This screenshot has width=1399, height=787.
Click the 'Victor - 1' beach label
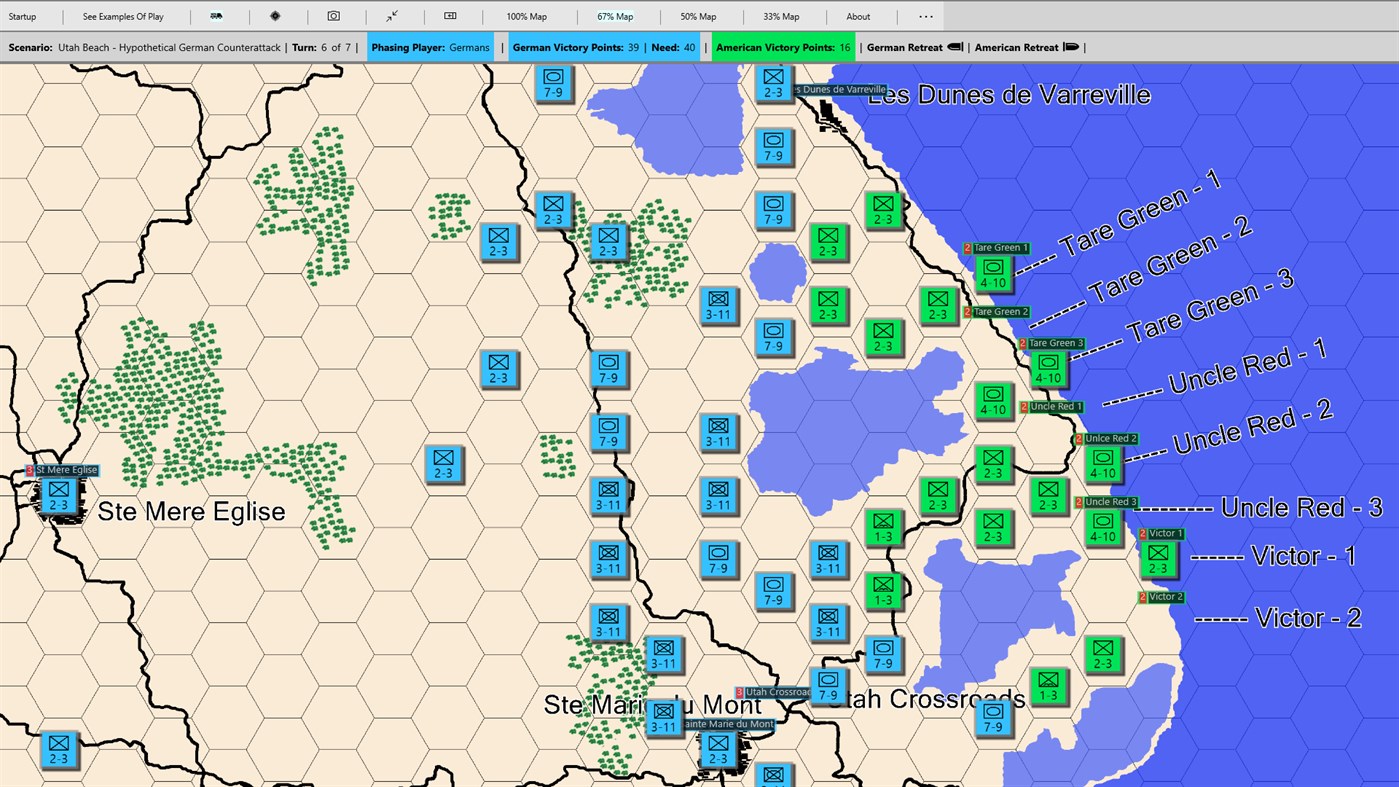point(1303,556)
